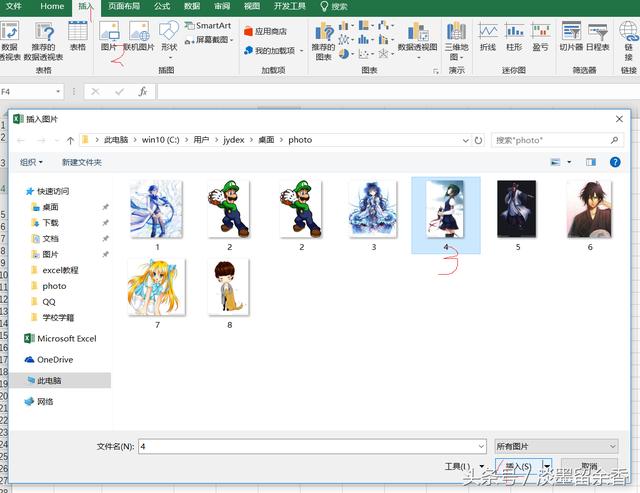Screen dimensions: 640x493
Task: Click the up-arrow navigation icon in the dialog
Action: 70,140
